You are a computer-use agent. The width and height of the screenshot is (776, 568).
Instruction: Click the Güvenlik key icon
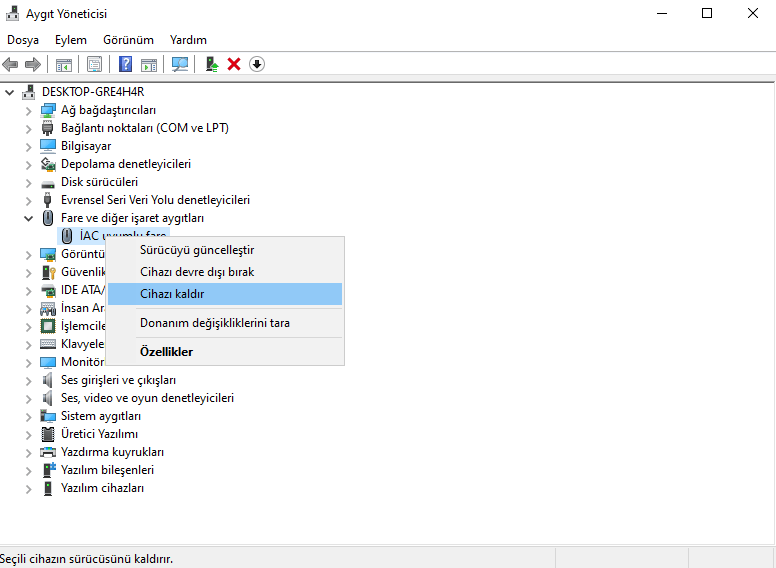point(48,272)
